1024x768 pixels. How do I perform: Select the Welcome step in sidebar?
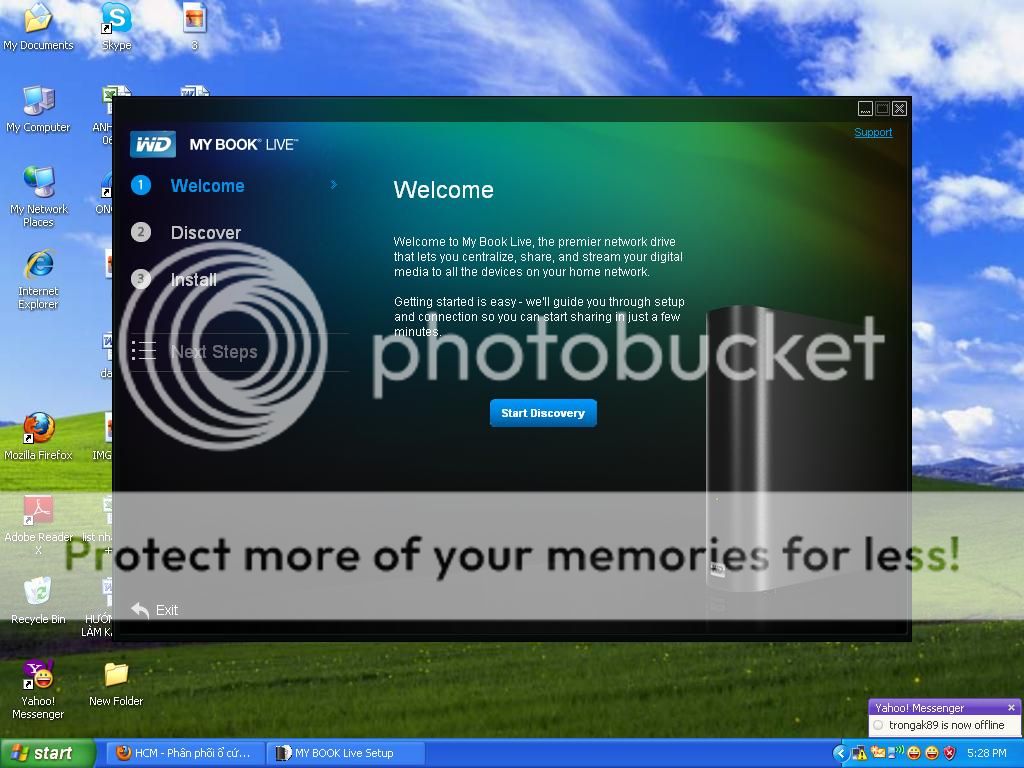207,186
